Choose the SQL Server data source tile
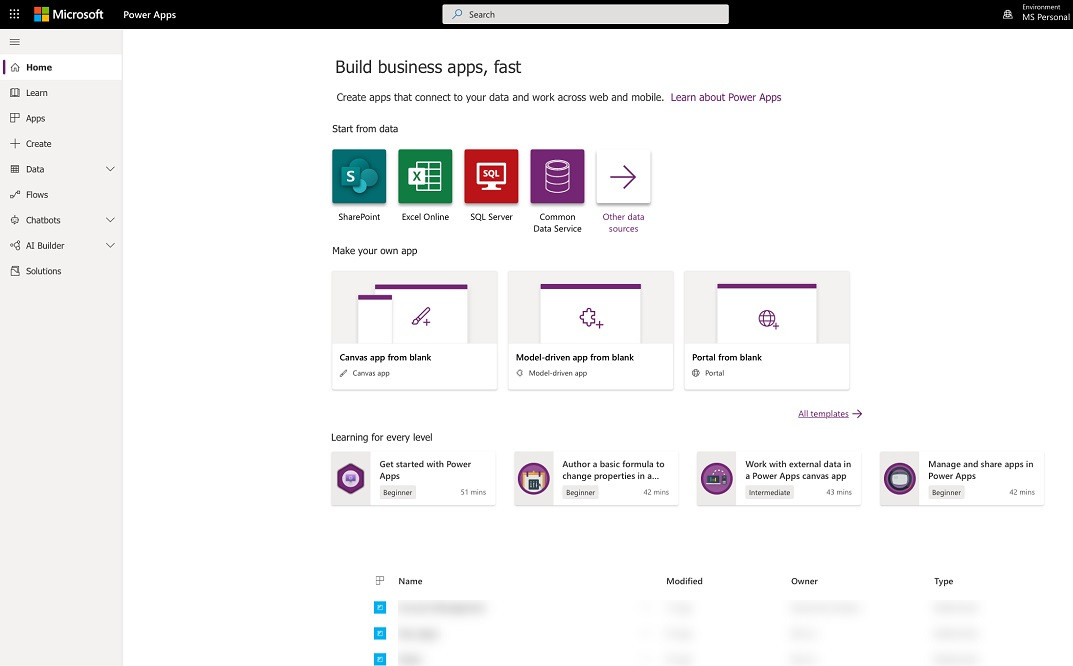The image size is (1073, 666). (491, 177)
